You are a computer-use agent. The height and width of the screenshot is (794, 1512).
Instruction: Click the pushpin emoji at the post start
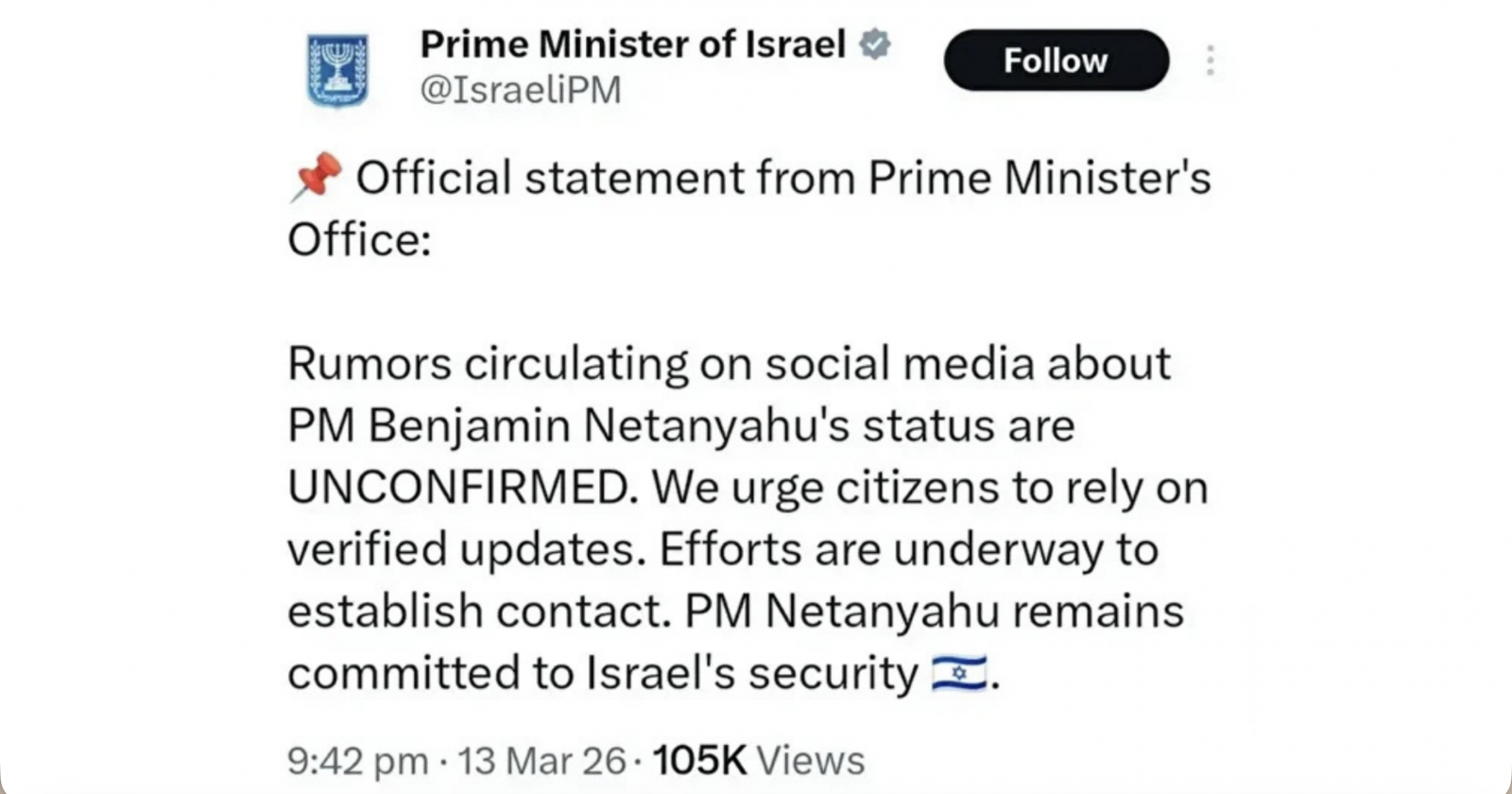[316, 176]
